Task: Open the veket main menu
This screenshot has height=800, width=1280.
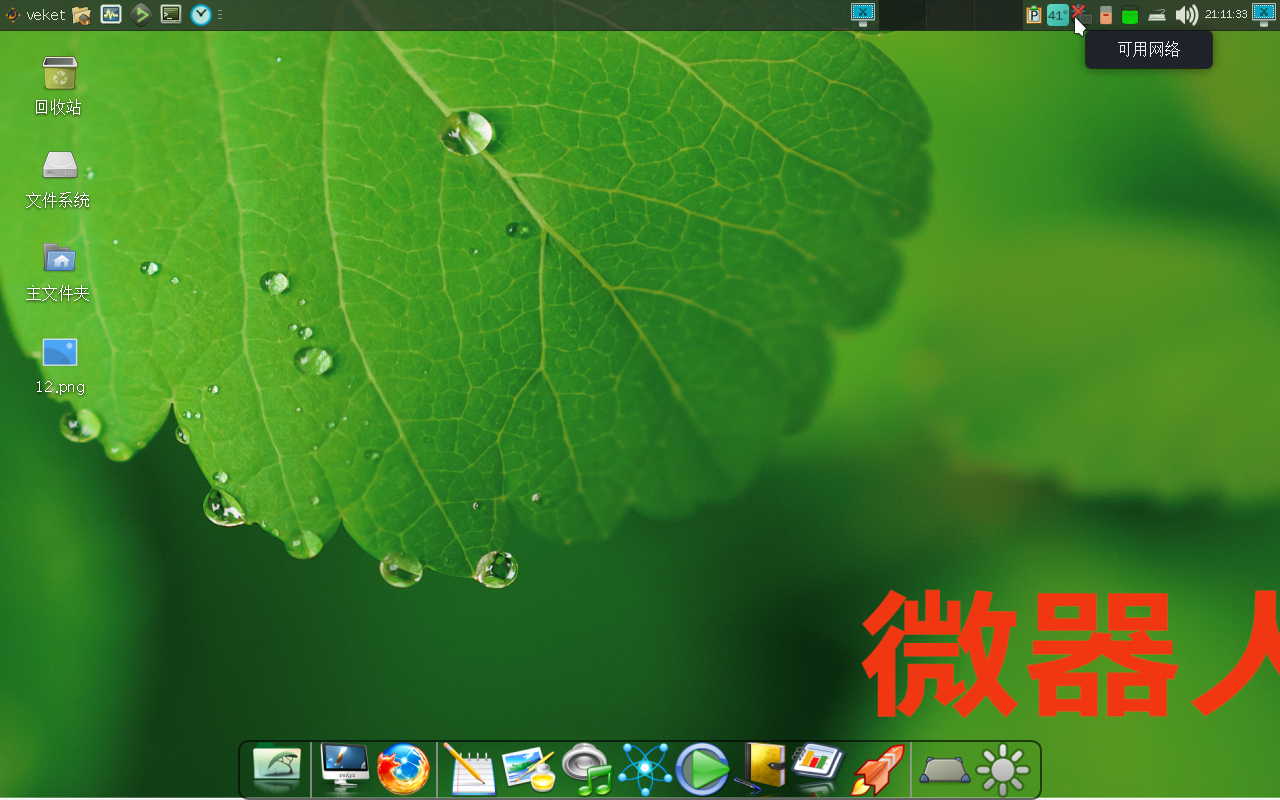Action: coord(35,14)
